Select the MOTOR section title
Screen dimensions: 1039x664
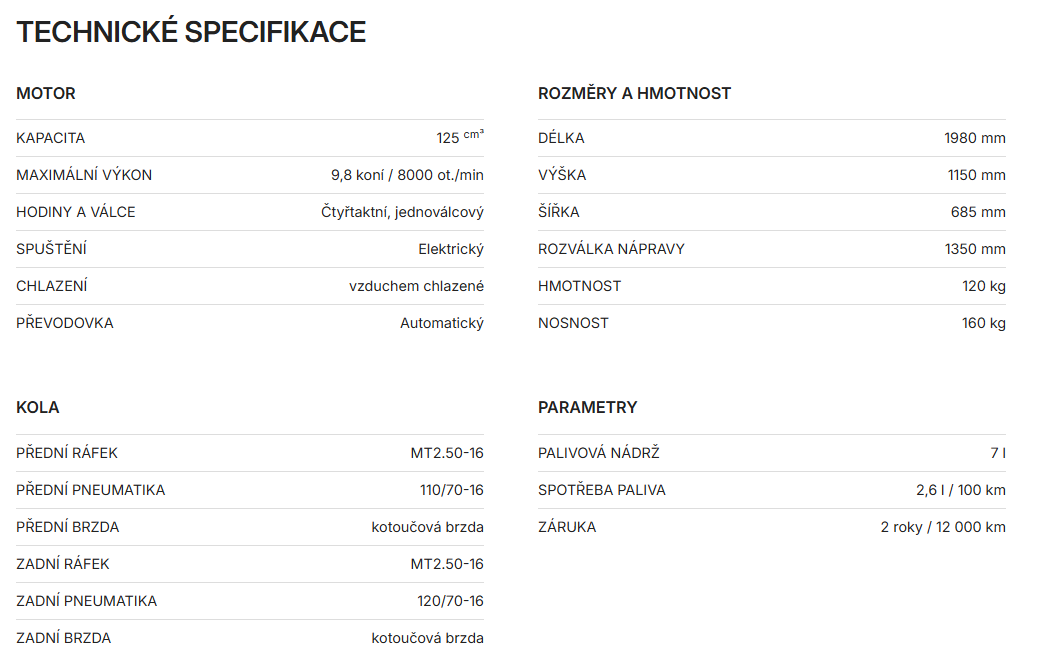point(46,93)
